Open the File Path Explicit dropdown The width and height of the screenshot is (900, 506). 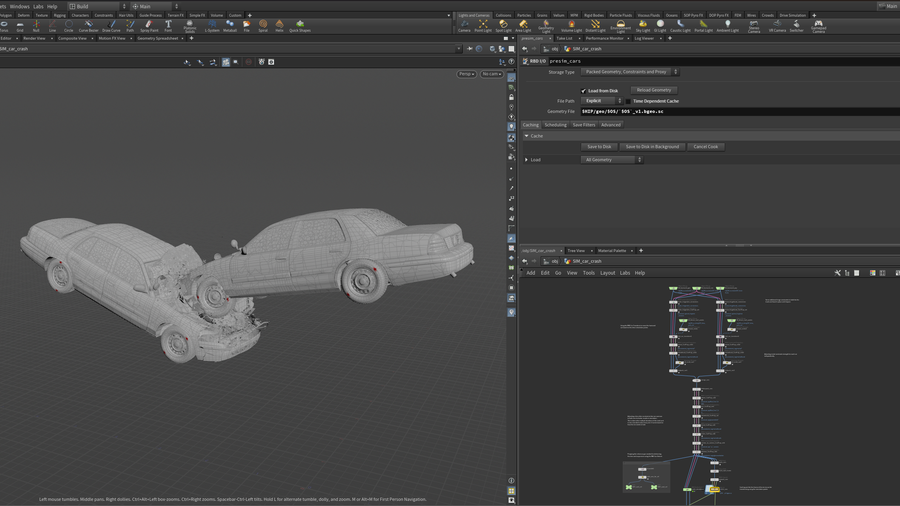pyautogui.click(x=602, y=101)
